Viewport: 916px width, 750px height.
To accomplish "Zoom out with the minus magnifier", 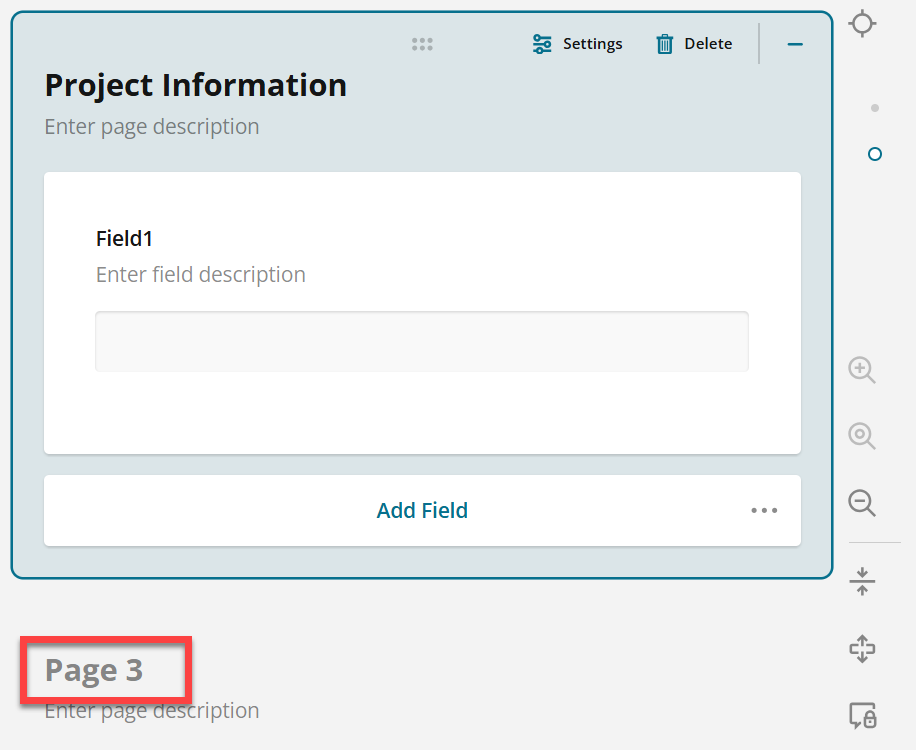I will tap(862, 503).
